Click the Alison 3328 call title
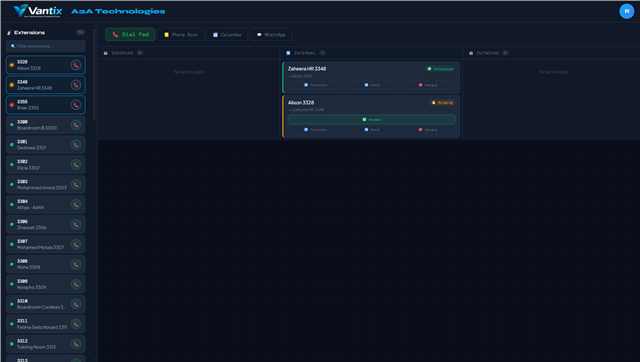The image size is (640, 362). (x=301, y=102)
